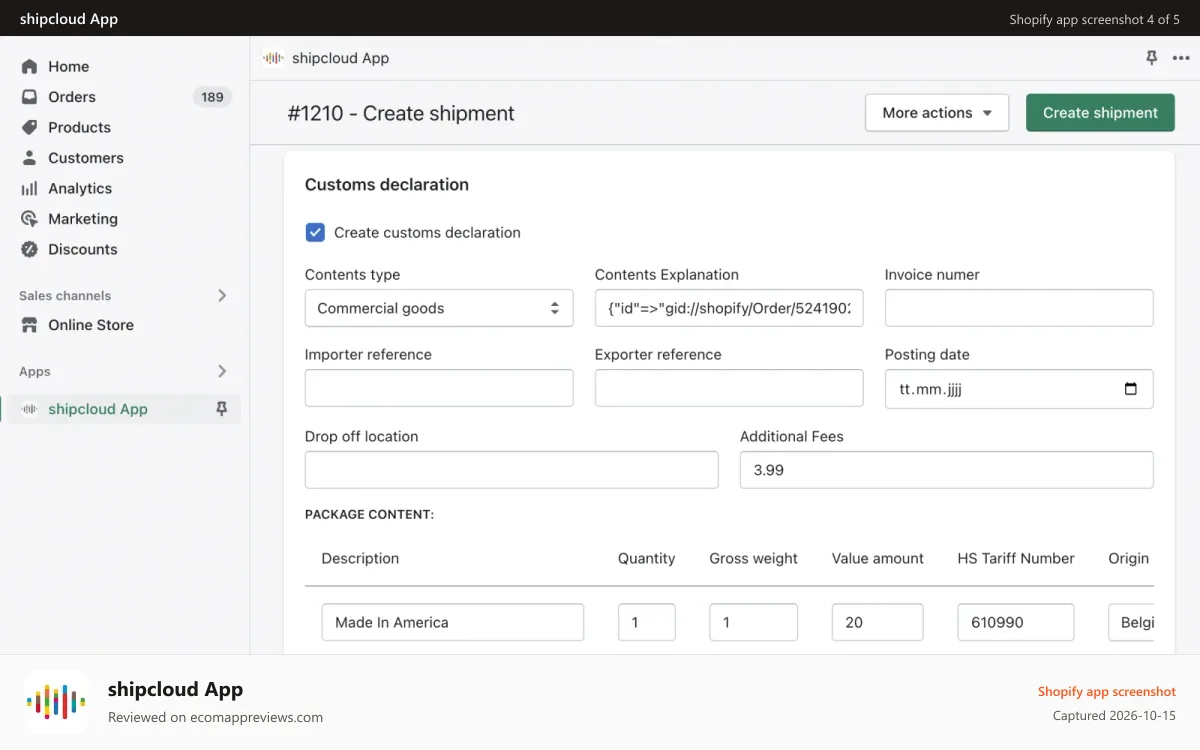Click the Value amount column header
This screenshot has width=1200, height=750.
(878, 558)
